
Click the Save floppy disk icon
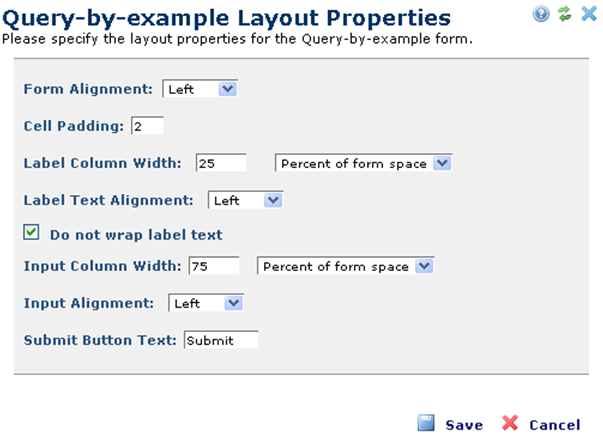(426, 423)
